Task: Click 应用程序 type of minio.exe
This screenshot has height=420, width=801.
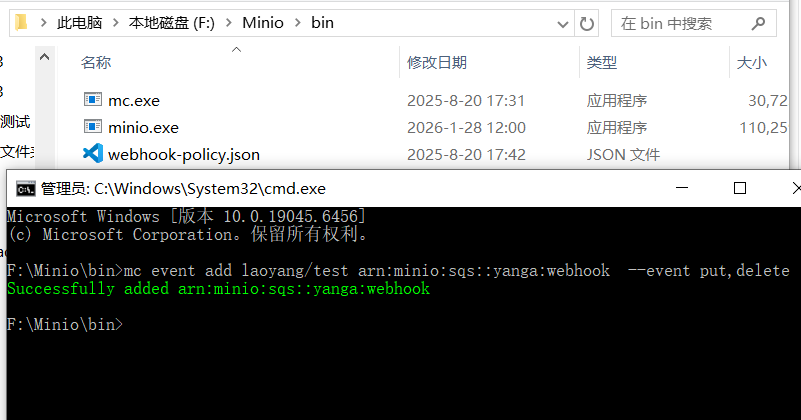Action: (x=617, y=127)
